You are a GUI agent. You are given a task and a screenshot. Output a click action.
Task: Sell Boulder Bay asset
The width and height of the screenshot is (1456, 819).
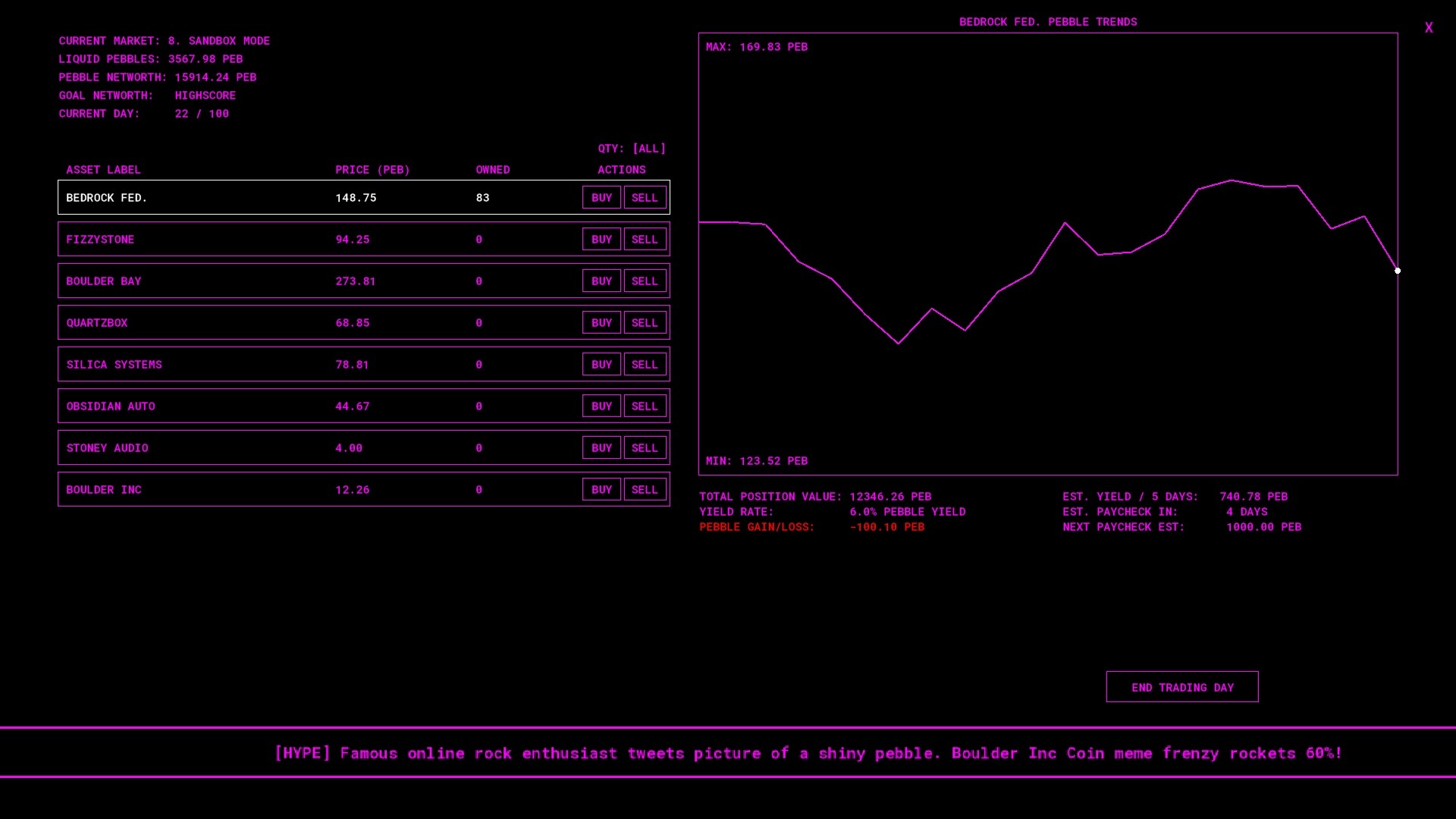point(645,281)
